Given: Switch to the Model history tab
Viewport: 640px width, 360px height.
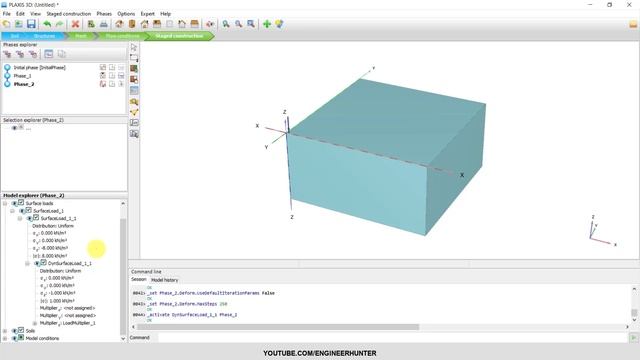Looking at the screenshot, I should coord(164,280).
